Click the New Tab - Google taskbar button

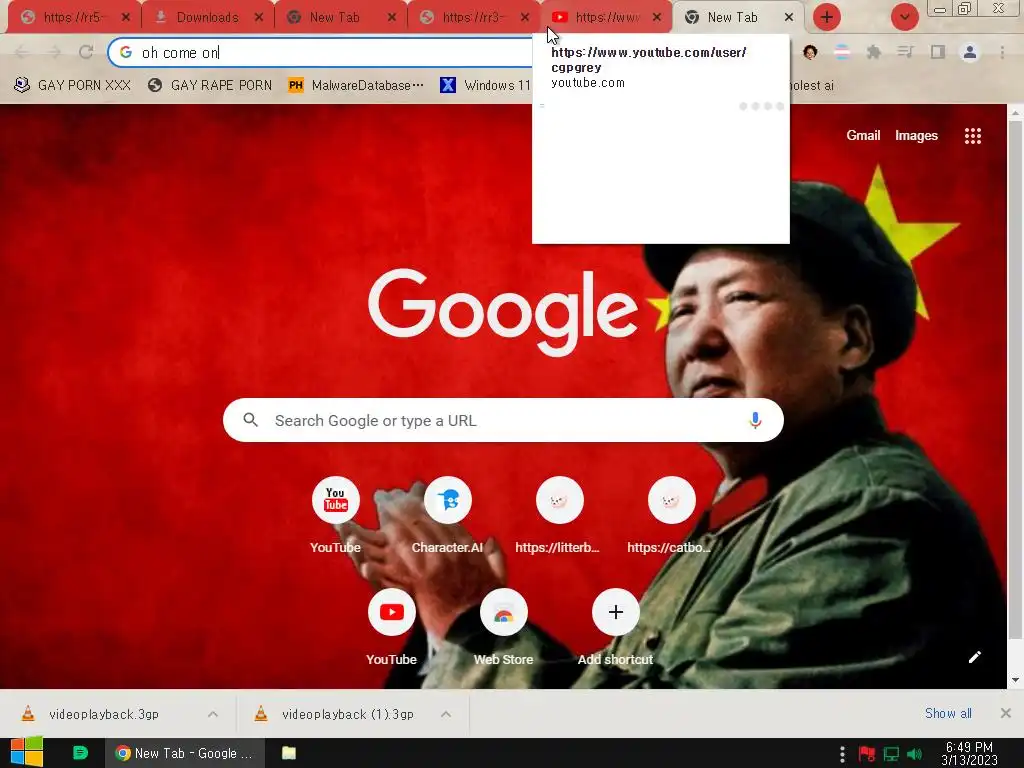185,753
